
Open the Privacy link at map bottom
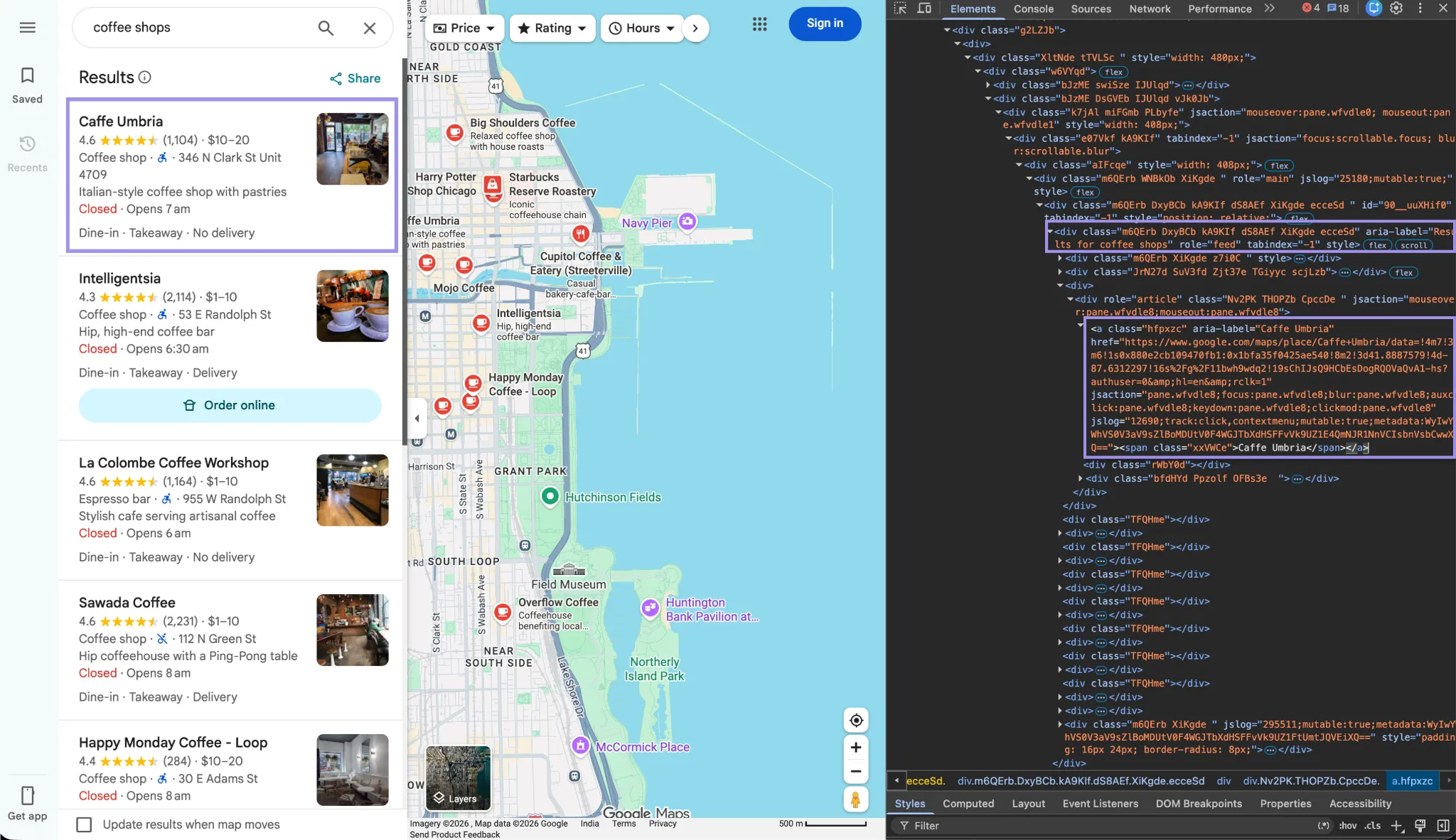pyautogui.click(x=663, y=824)
